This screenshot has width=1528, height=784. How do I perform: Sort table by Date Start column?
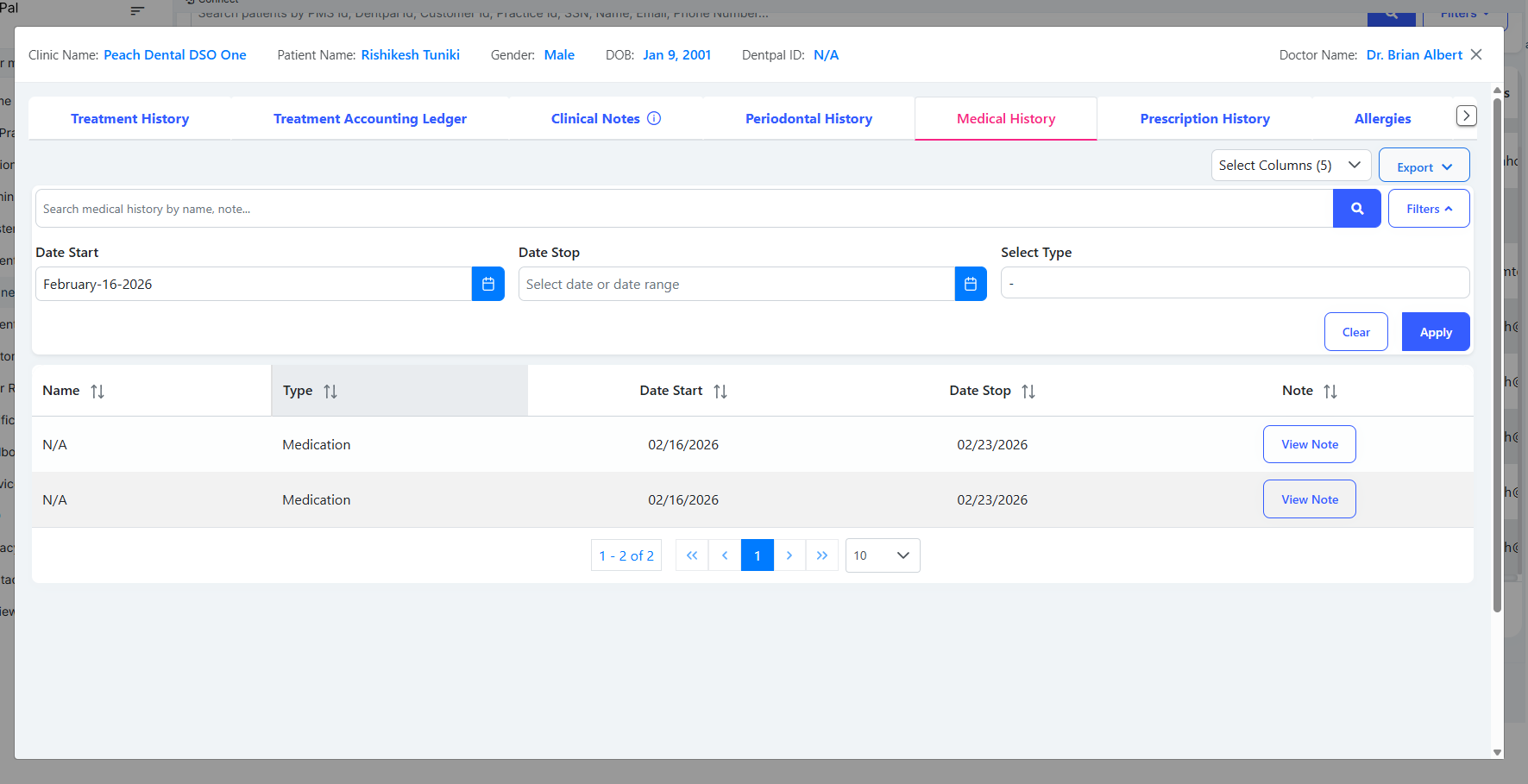point(720,392)
